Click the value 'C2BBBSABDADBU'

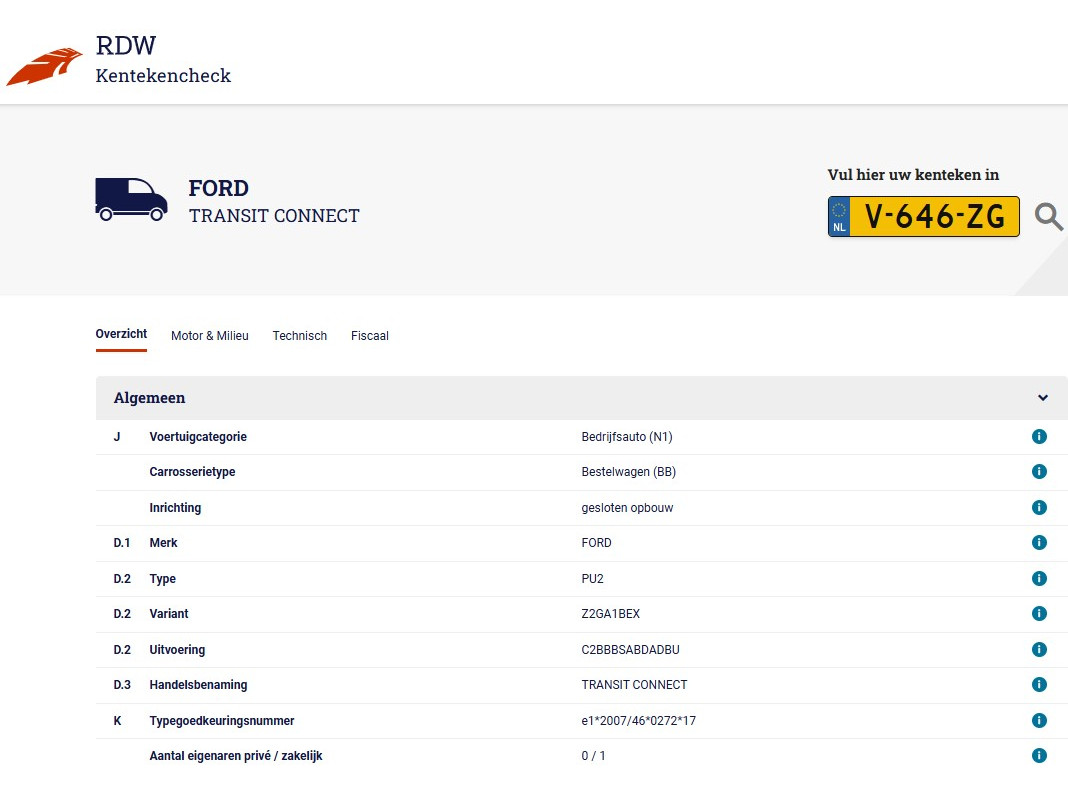(631, 650)
